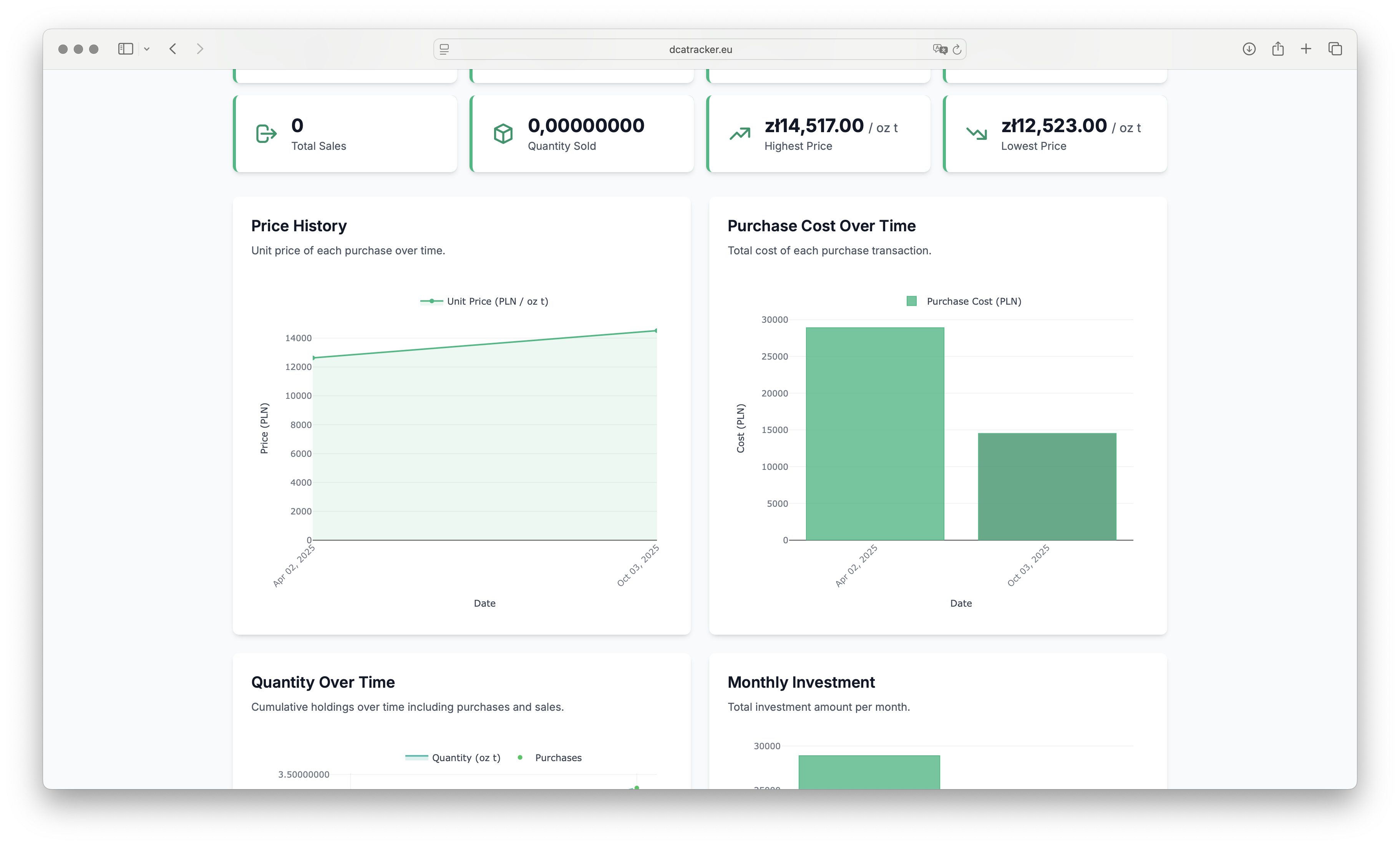Click the Apr 02, 2025 purchase cost bar

click(874, 433)
